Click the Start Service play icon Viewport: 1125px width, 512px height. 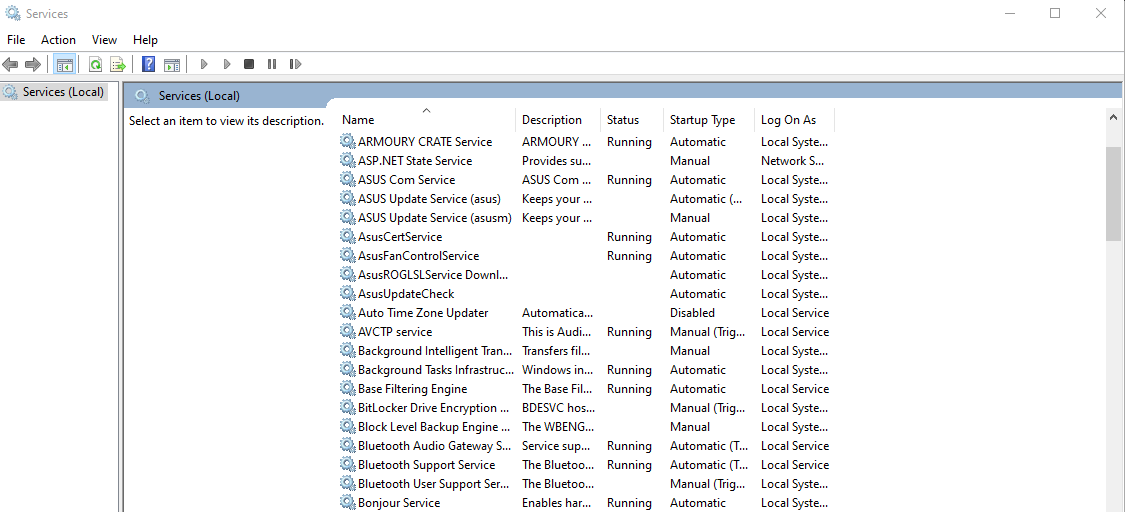[204, 65]
